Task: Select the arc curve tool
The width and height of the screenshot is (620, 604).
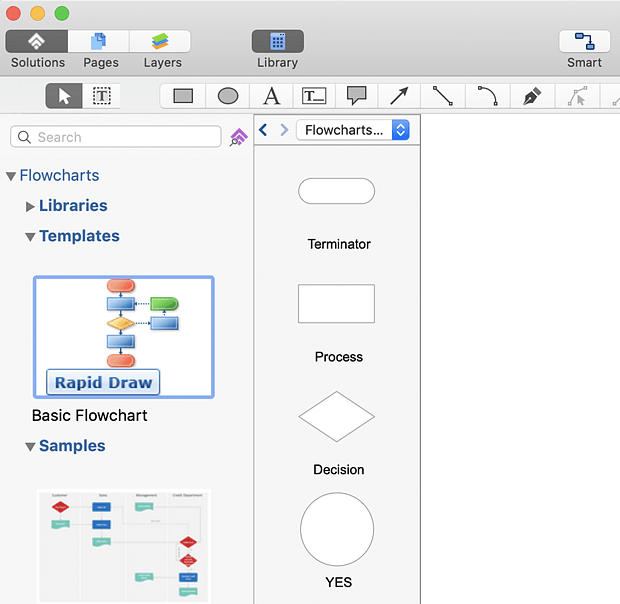Action: tap(488, 96)
